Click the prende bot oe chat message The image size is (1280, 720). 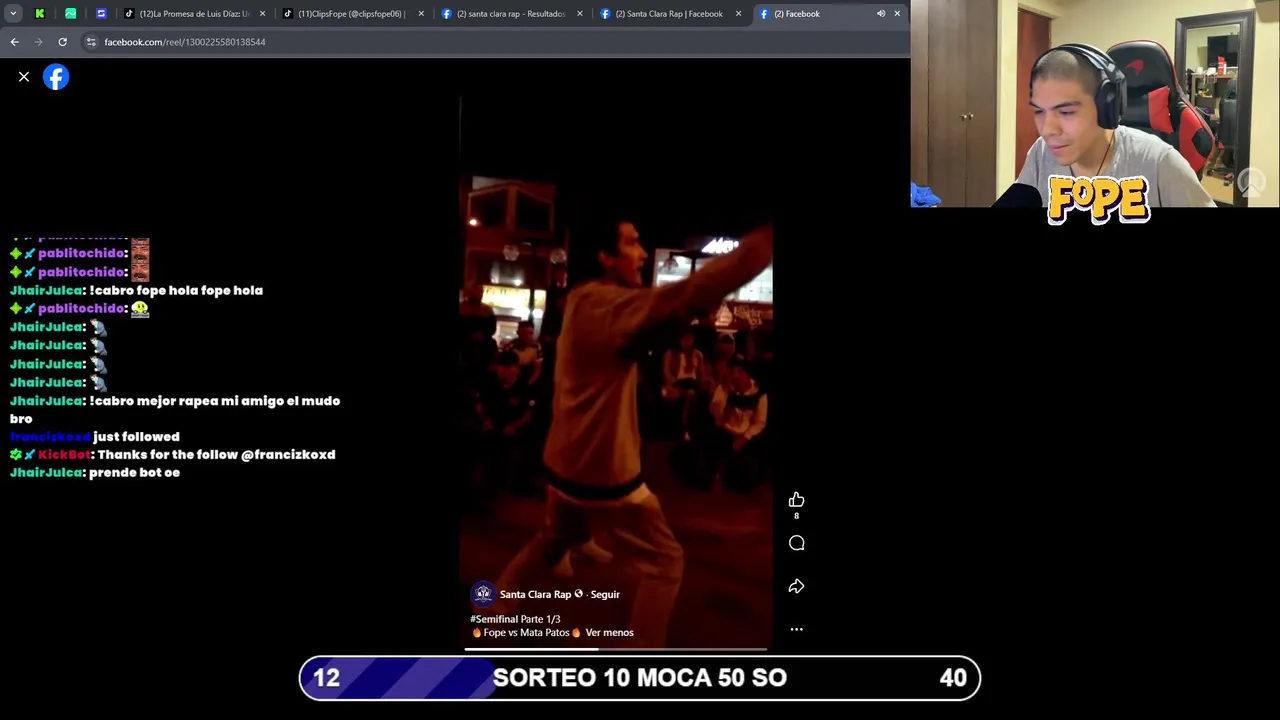134,473
